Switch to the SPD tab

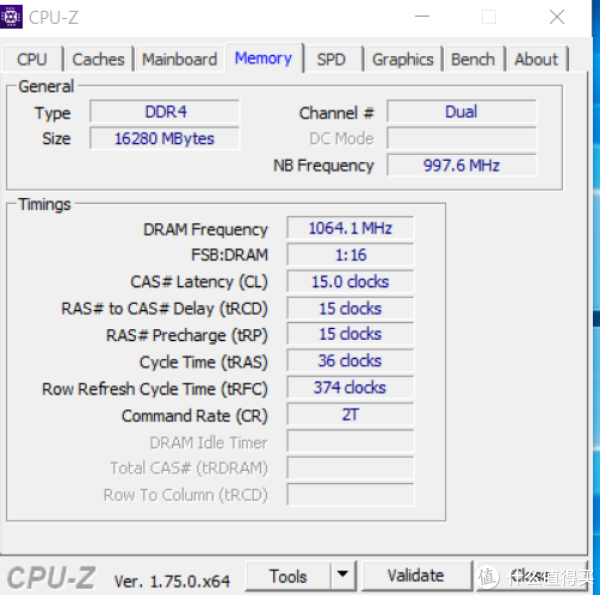331,59
